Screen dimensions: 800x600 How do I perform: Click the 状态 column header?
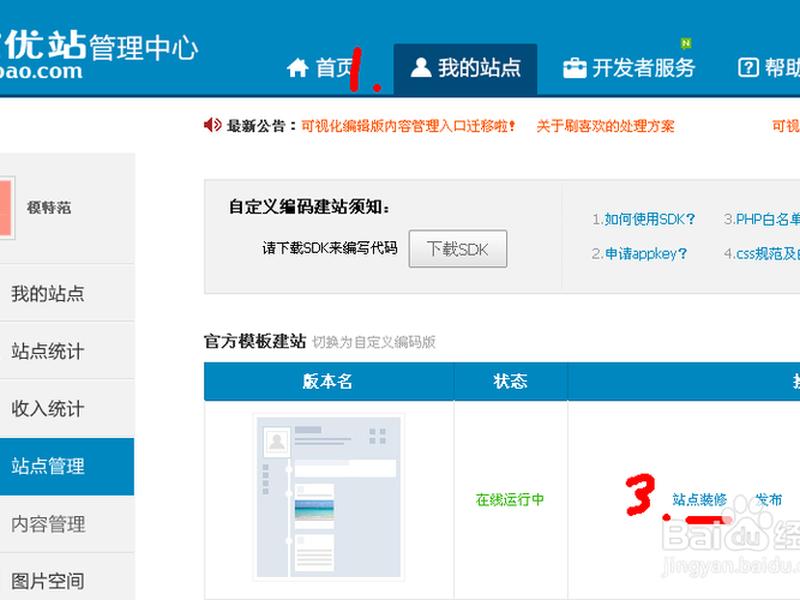click(510, 382)
